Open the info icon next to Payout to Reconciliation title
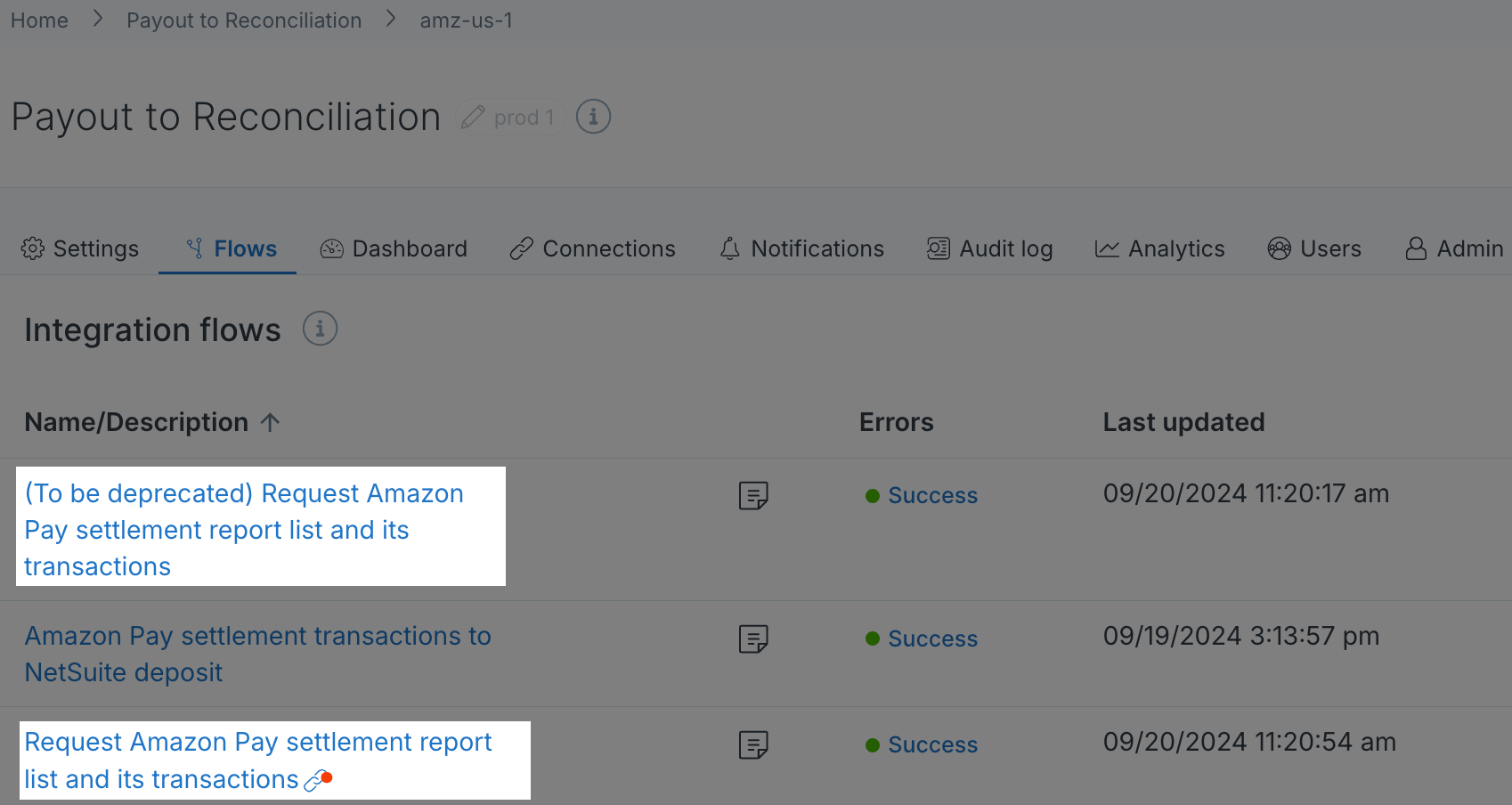Screen dimensions: 1512x805 pos(593,117)
